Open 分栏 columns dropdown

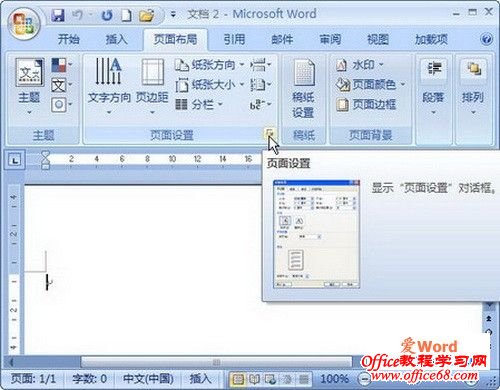point(199,105)
